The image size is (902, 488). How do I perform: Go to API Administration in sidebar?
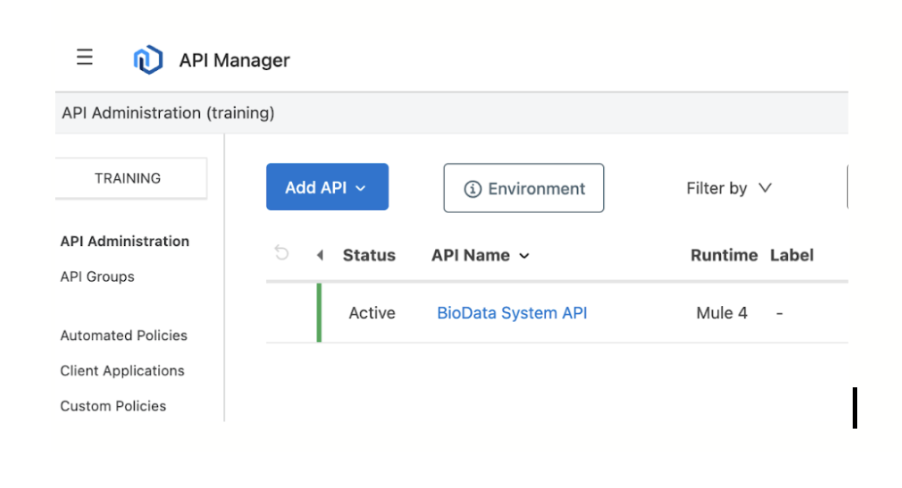pos(125,241)
